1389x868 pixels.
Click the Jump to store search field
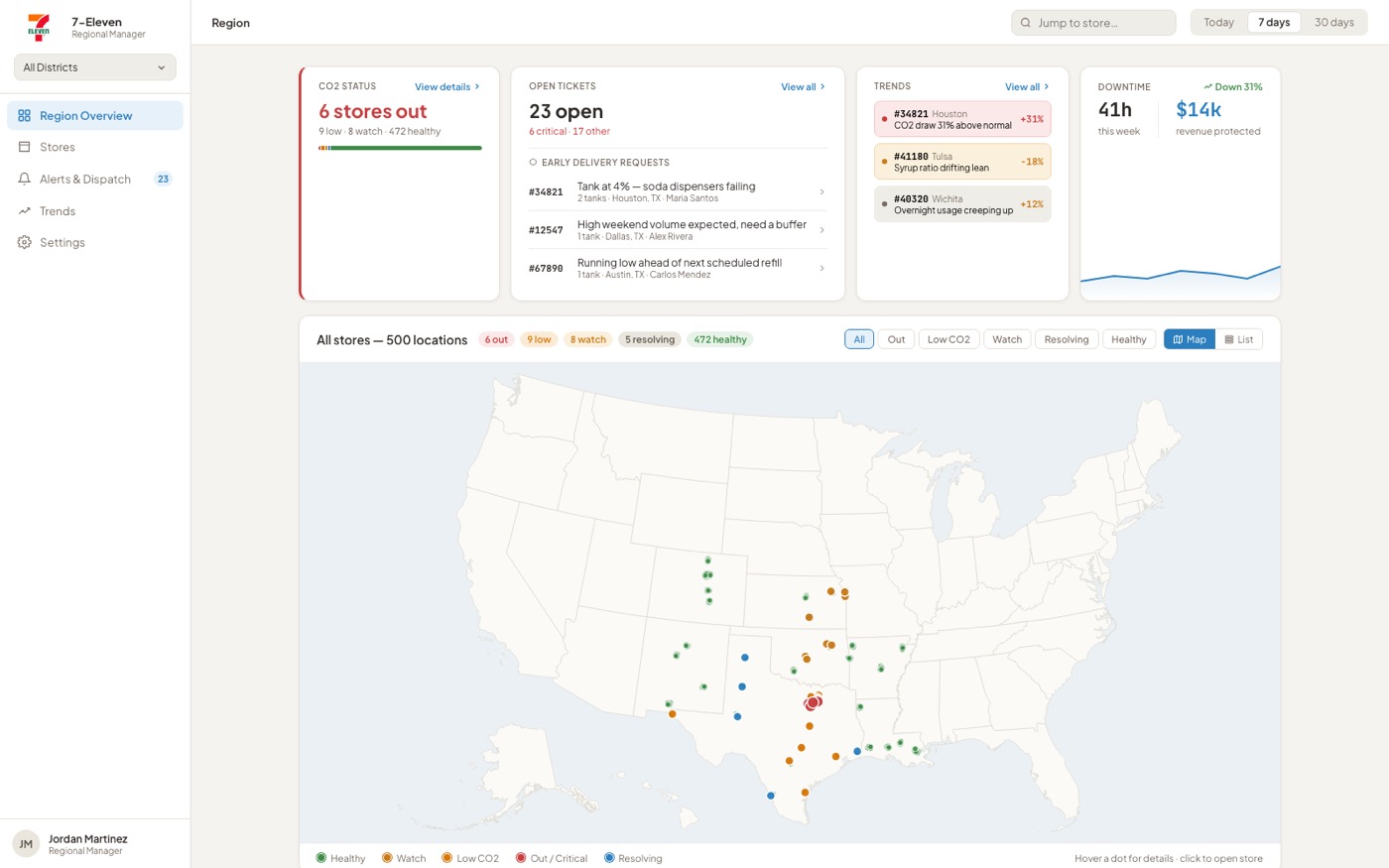[x=1093, y=23]
